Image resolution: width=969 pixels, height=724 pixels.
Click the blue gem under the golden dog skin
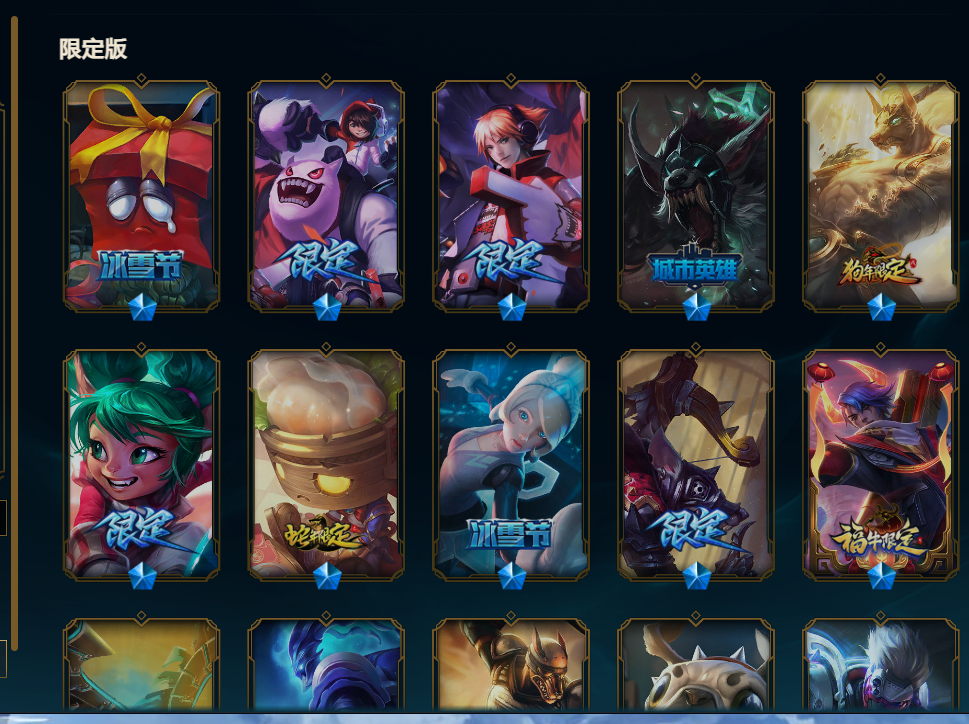point(881,307)
